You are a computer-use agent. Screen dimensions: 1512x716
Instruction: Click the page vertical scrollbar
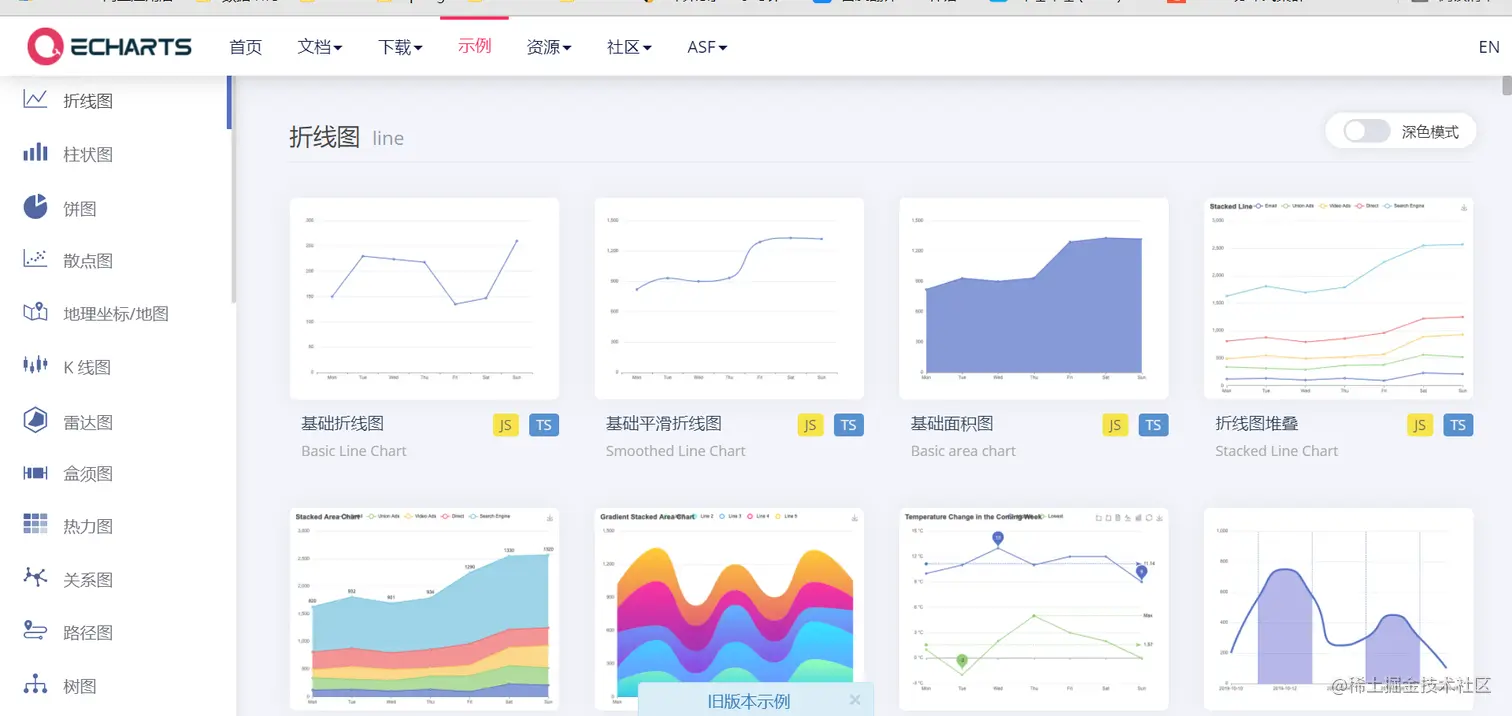(x=1506, y=84)
